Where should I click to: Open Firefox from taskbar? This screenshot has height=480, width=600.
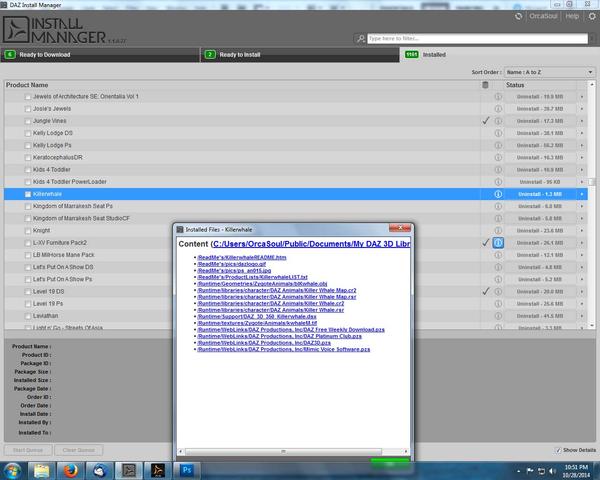coord(70,470)
